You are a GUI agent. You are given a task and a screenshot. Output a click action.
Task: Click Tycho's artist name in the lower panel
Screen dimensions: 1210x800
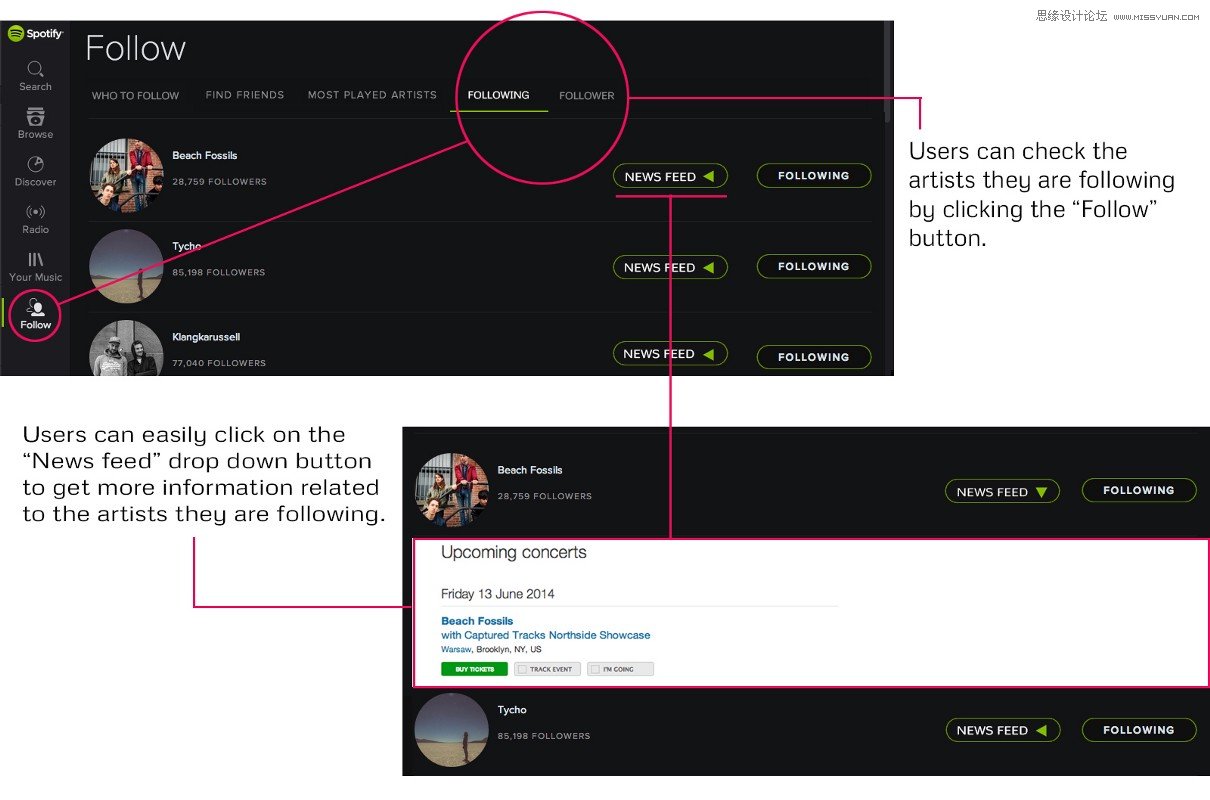(512, 710)
